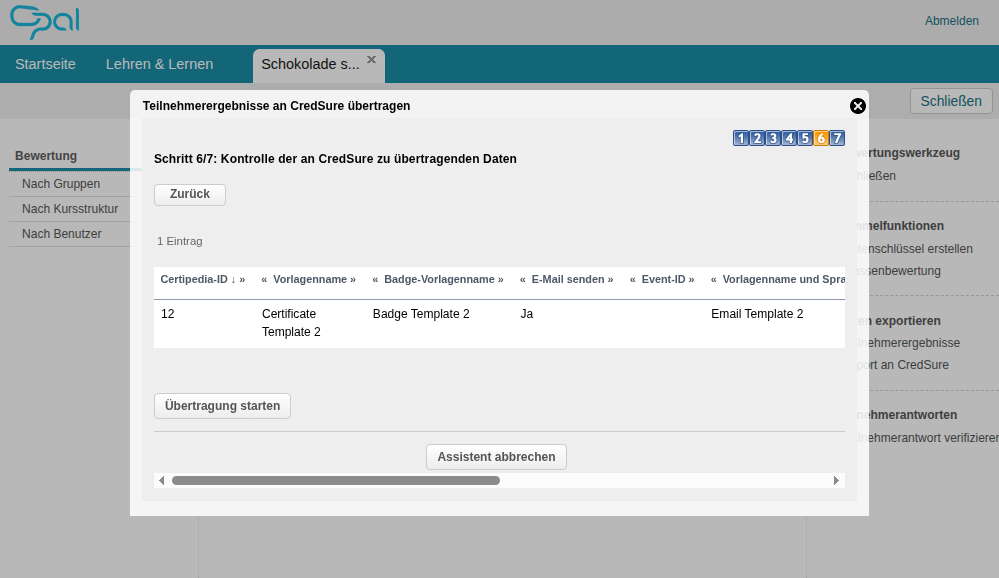Go to wizard step 1 icon

(x=740, y=138)
